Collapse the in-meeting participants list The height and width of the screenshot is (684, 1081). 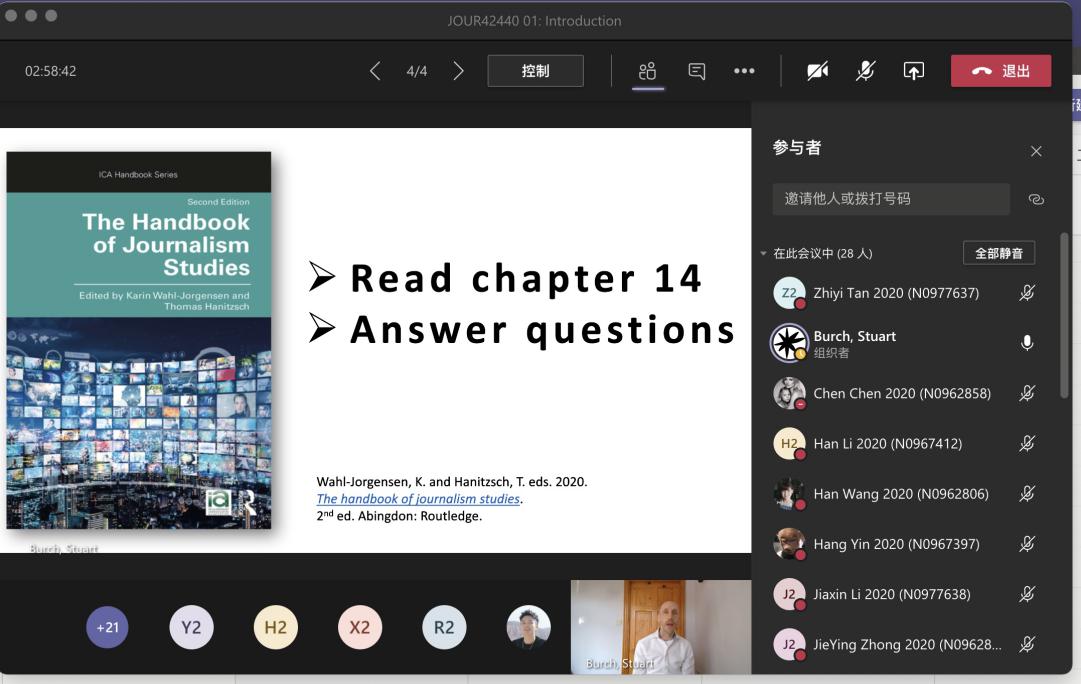(x=764, y=254)
